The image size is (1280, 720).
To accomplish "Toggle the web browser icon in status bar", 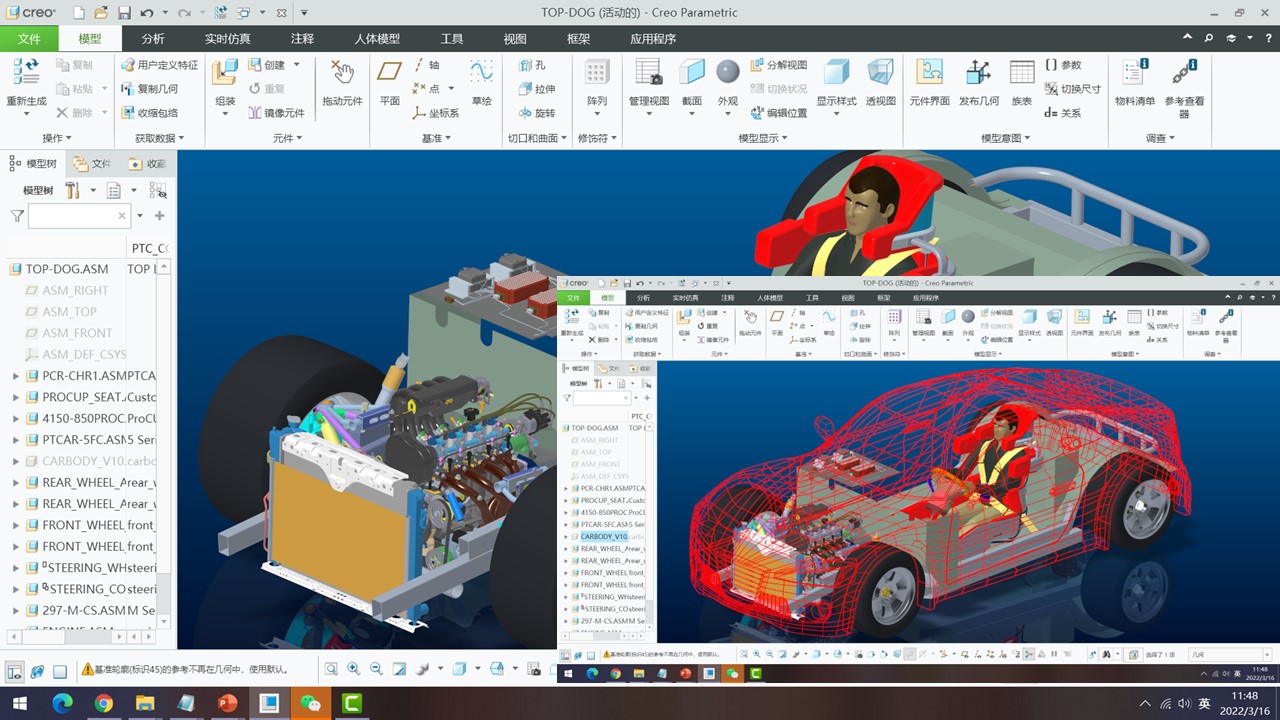I will click(38, 671).
